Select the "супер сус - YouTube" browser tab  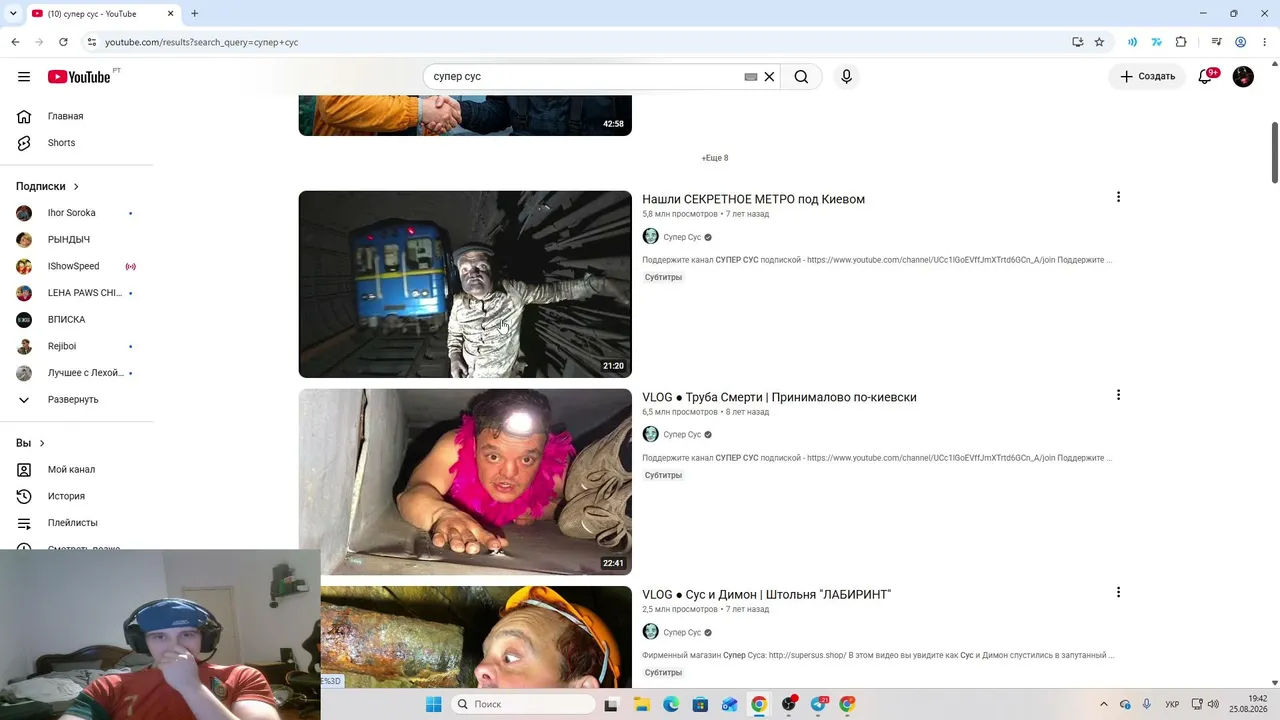point(103,14)
